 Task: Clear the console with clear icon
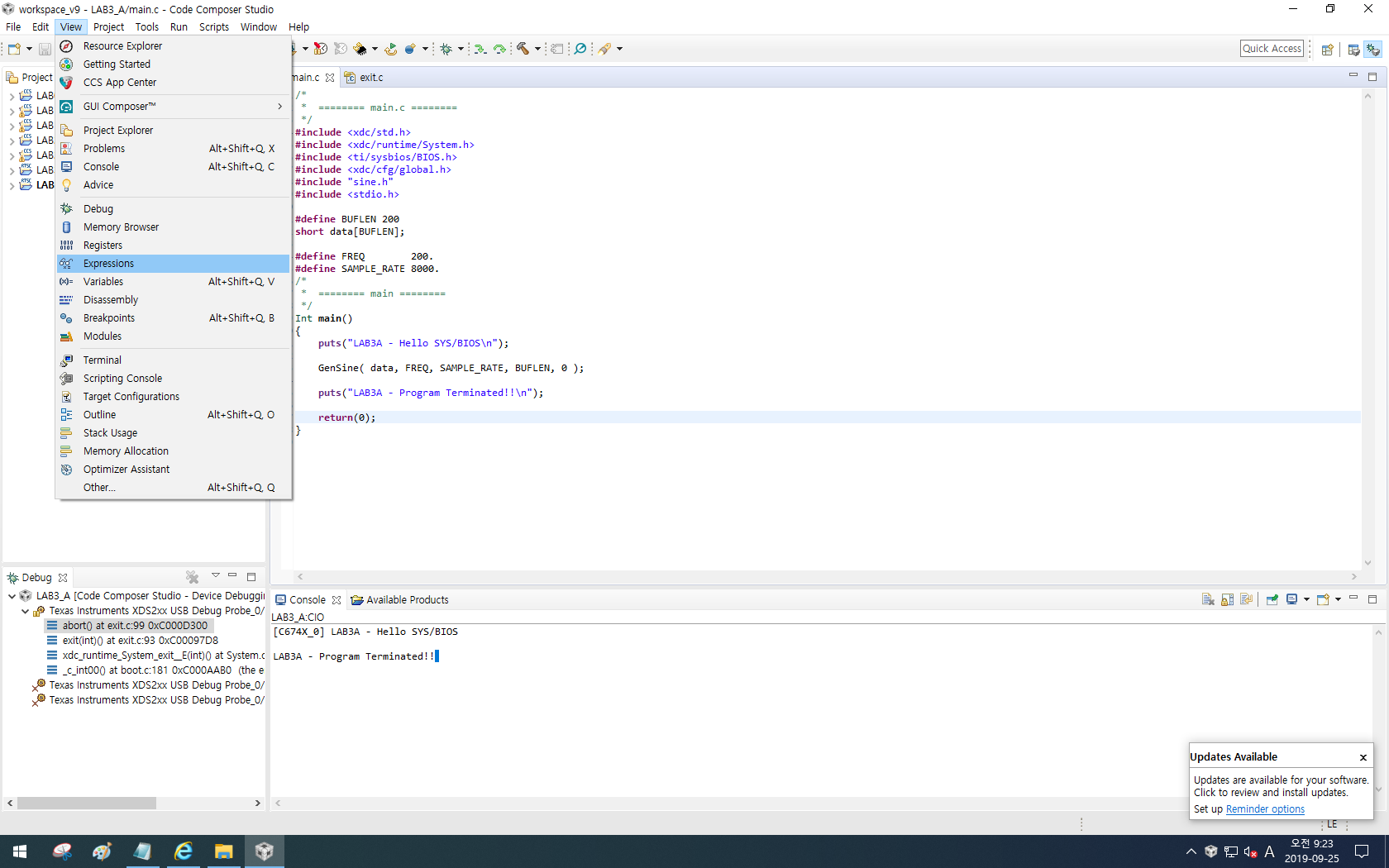(x=1208, y=600)
